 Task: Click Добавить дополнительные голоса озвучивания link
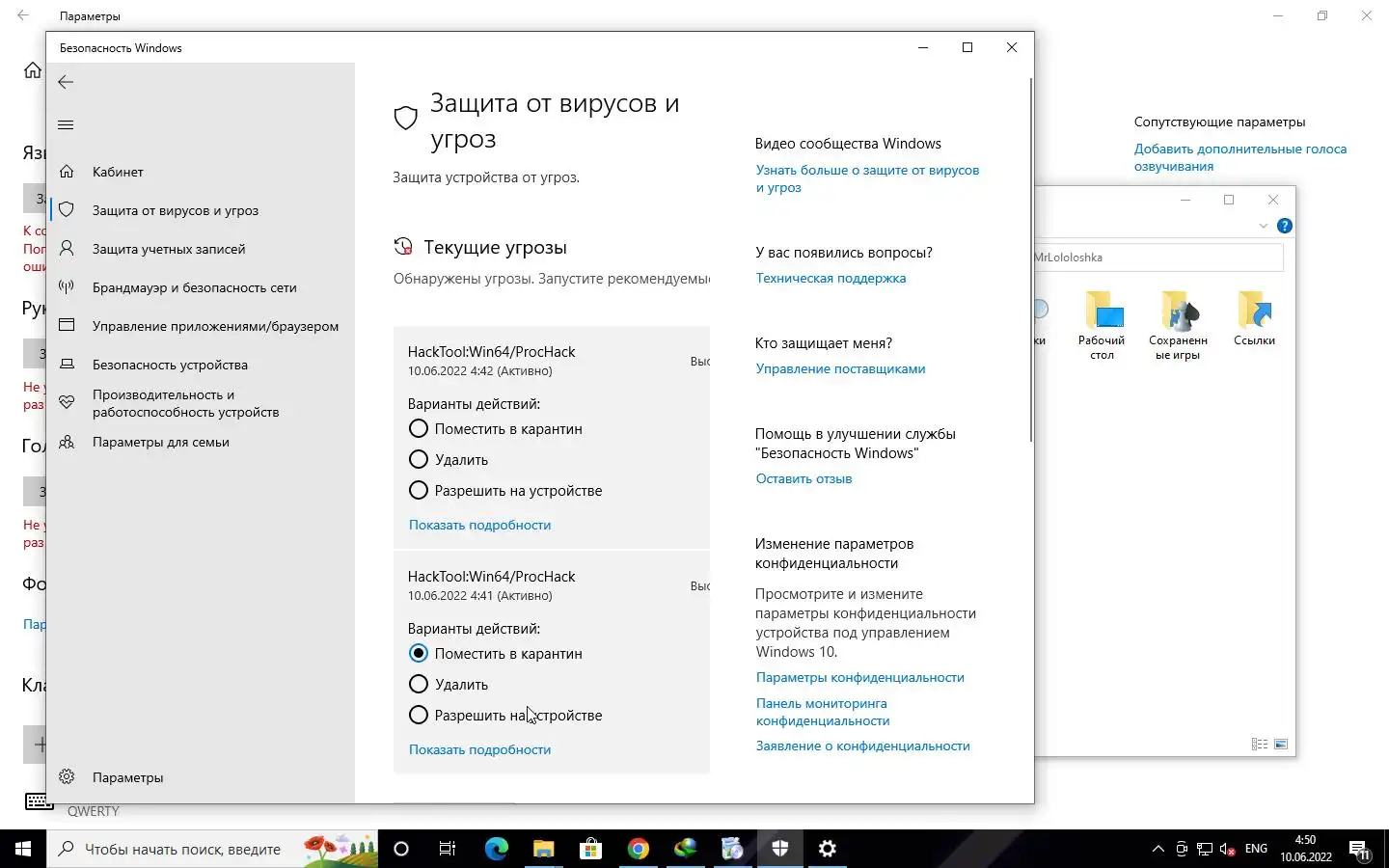[1239, 157]
